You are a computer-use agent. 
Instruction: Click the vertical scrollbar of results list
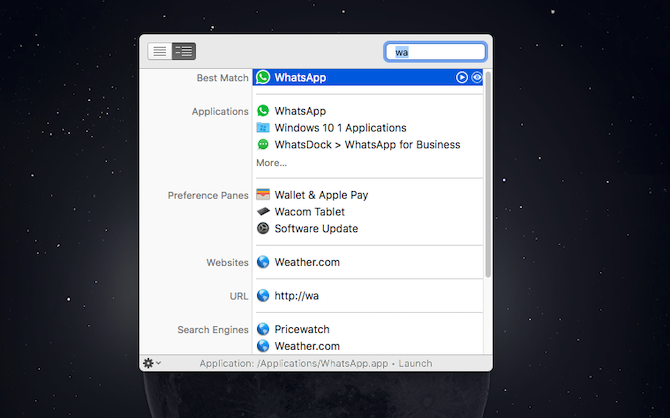pos(488,174)
